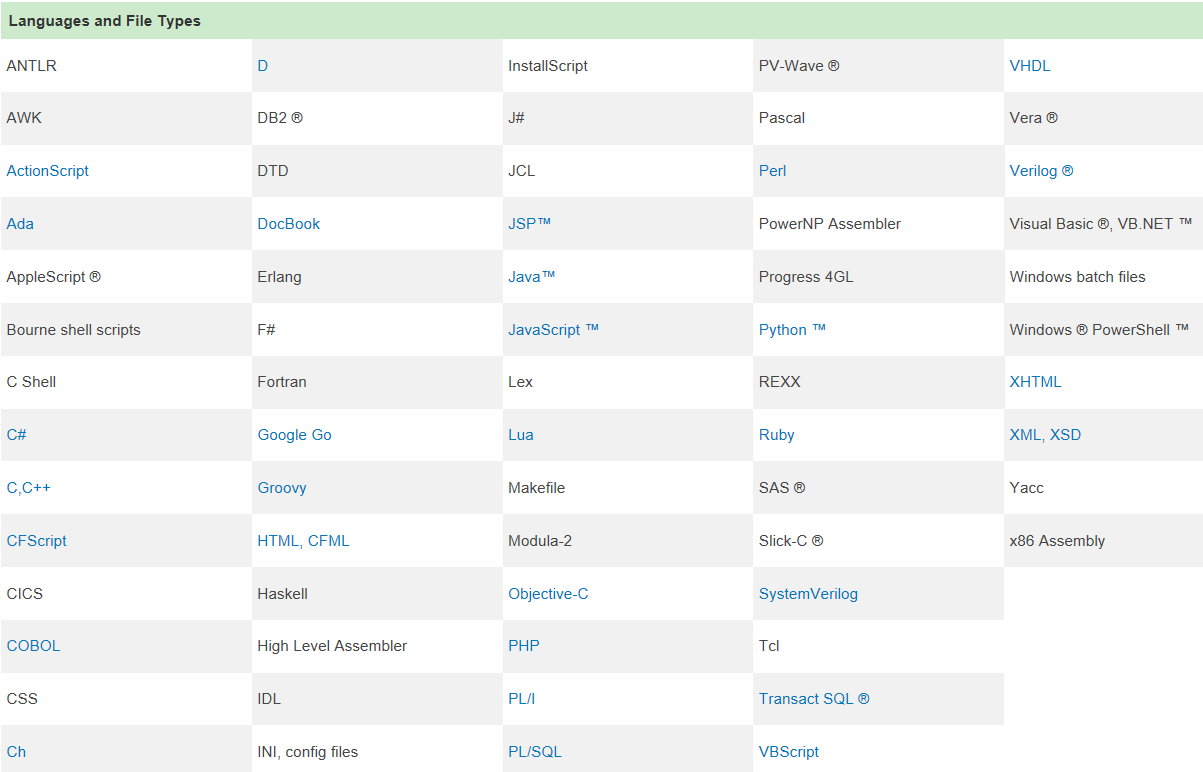Open the Objective-C link

pos(548,594)
